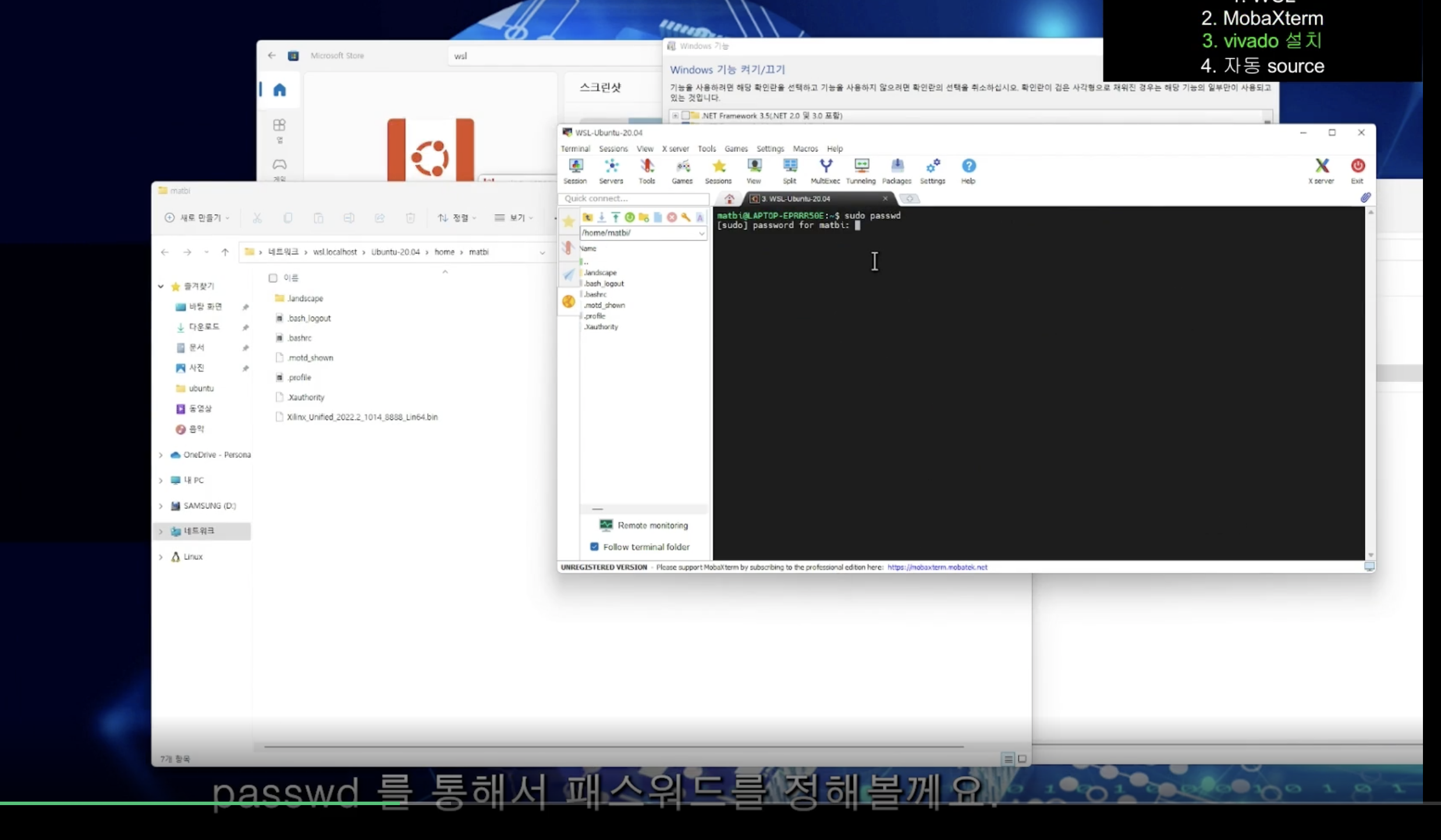This screenshot has width=1441, height=840.
Task: Select the Split toolbar icon
Action: (x=790, y=172)
